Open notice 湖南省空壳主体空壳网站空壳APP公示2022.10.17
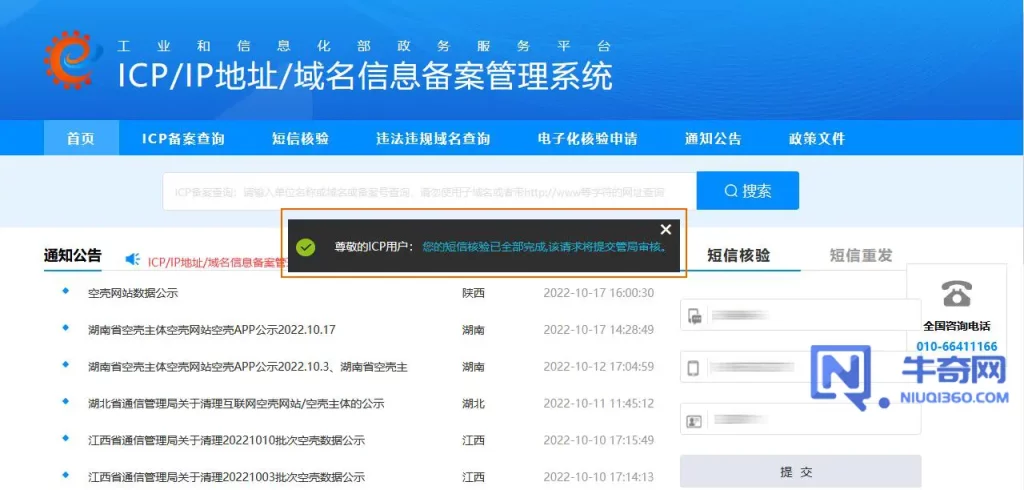1024x490 pixels. [x=212, y=330]
